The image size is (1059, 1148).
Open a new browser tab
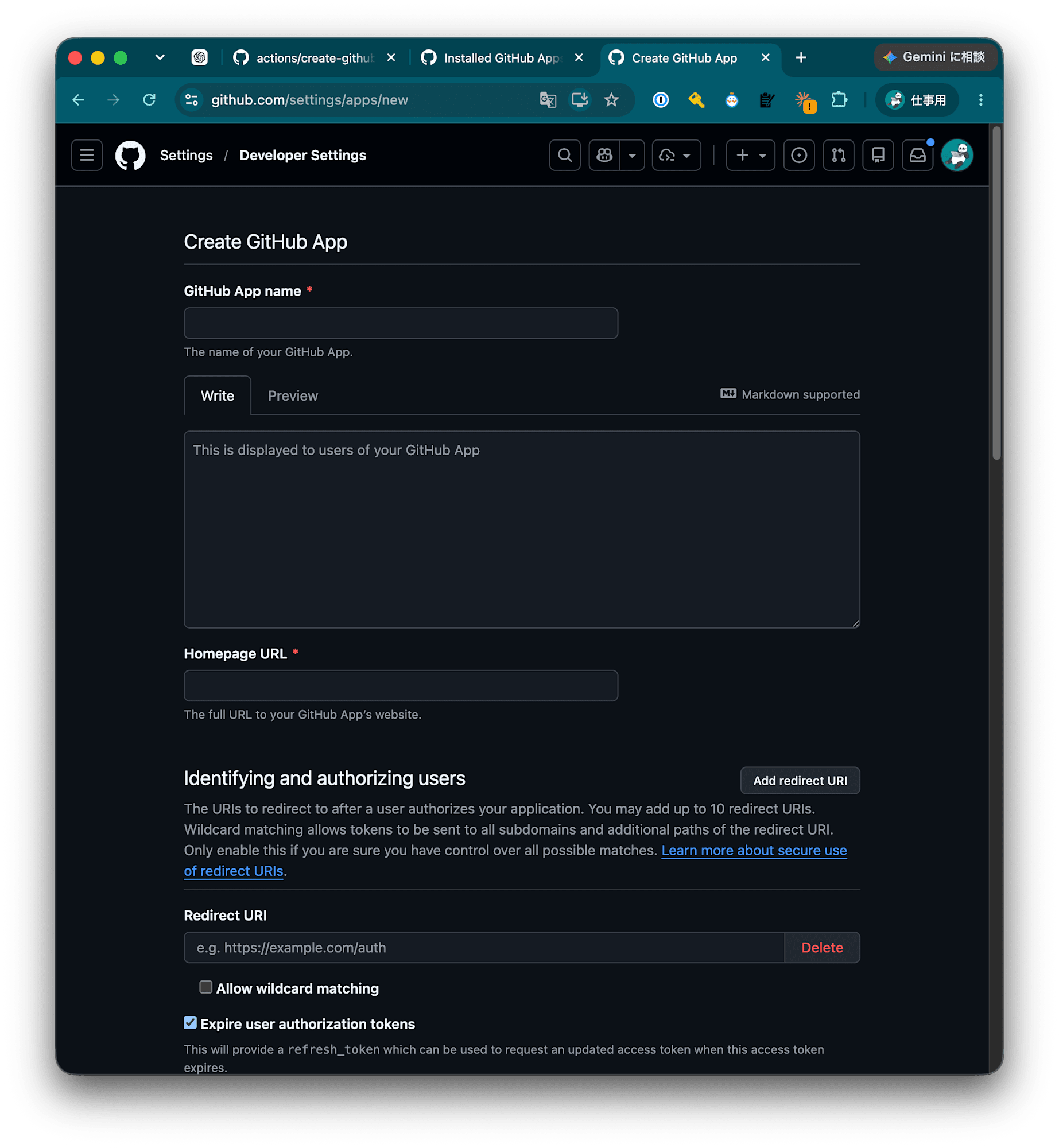800,57
